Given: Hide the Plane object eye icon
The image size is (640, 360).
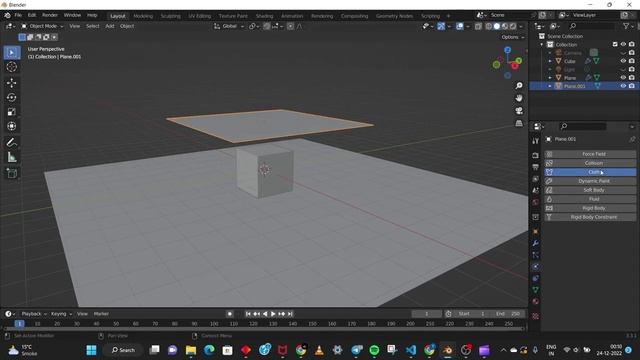Looking at the screenshot, I should pos(623,78).
